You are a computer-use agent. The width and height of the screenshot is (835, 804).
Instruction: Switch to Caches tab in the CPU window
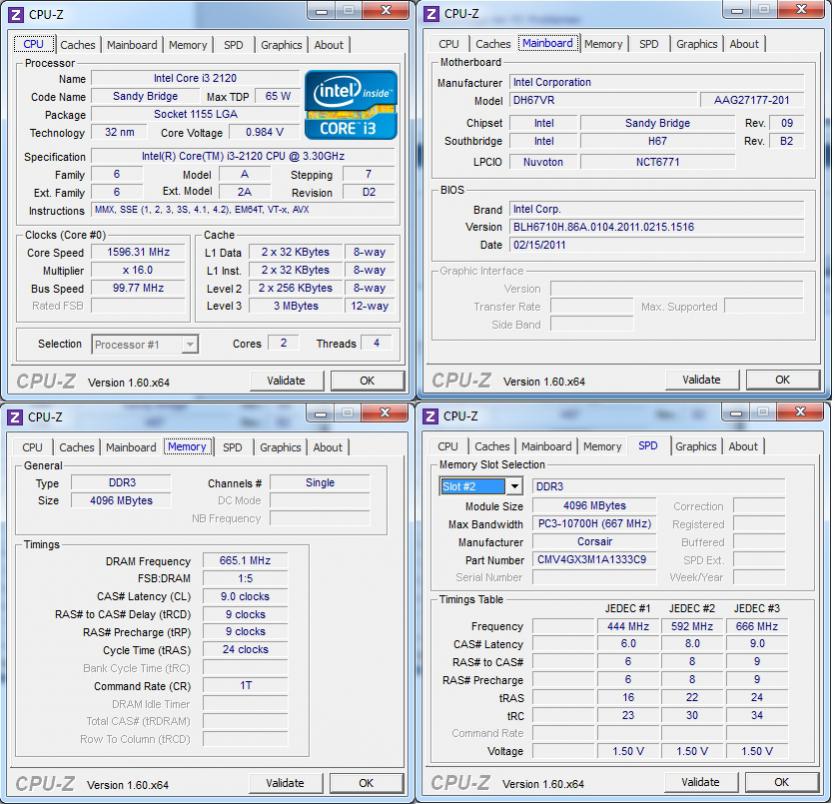coord(78,45)
